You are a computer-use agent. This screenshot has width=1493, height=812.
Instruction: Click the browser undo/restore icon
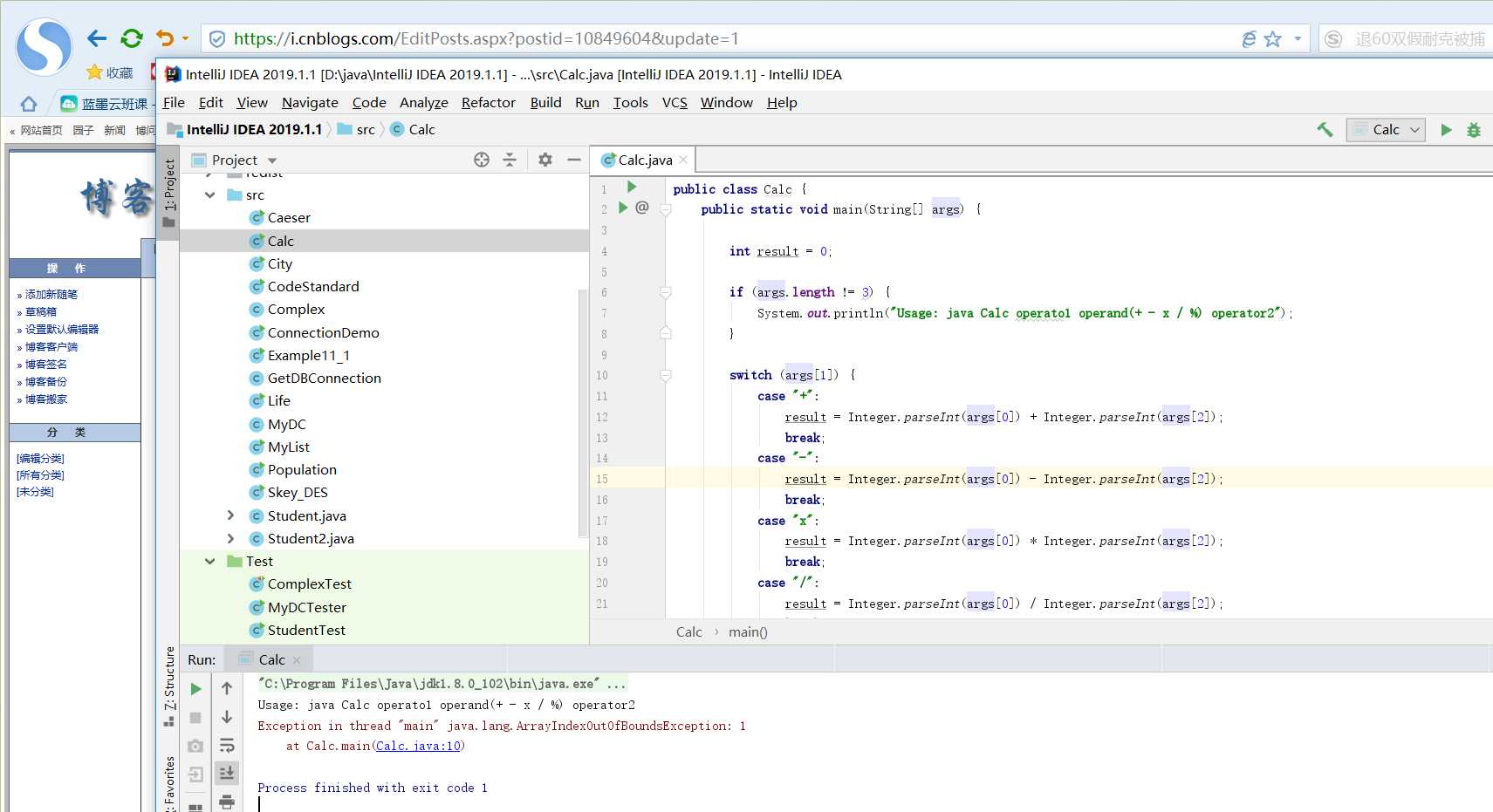point(165,38)
